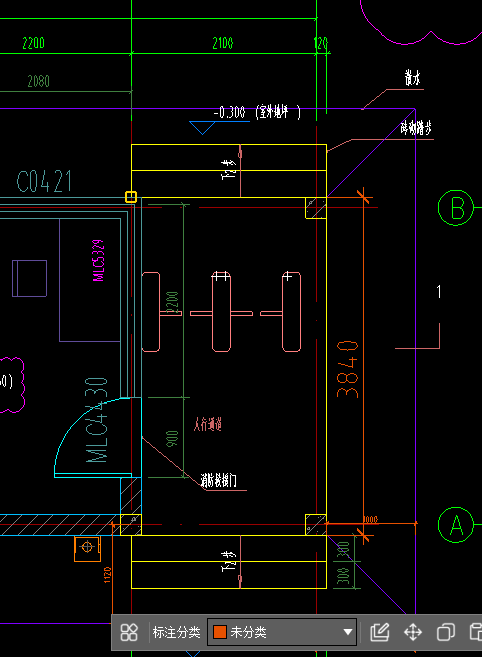Click the 人行通道 label text
Viewport: 482px width, 657px height.
tap(208, 424)
